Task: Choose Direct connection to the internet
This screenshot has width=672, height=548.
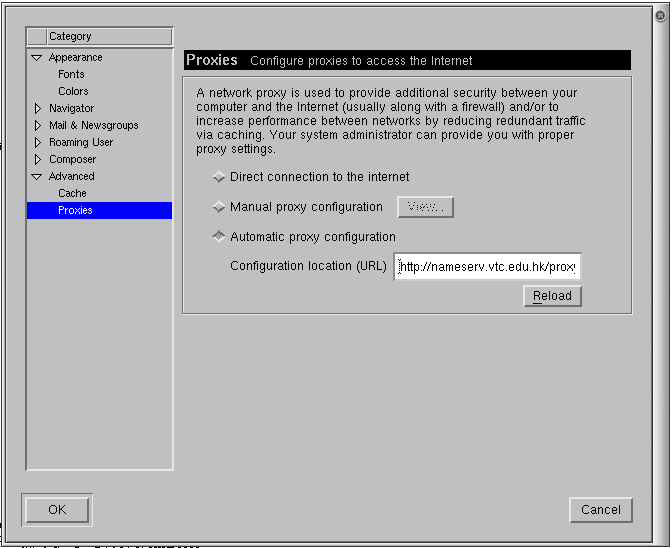Action: tap(219, 177)
